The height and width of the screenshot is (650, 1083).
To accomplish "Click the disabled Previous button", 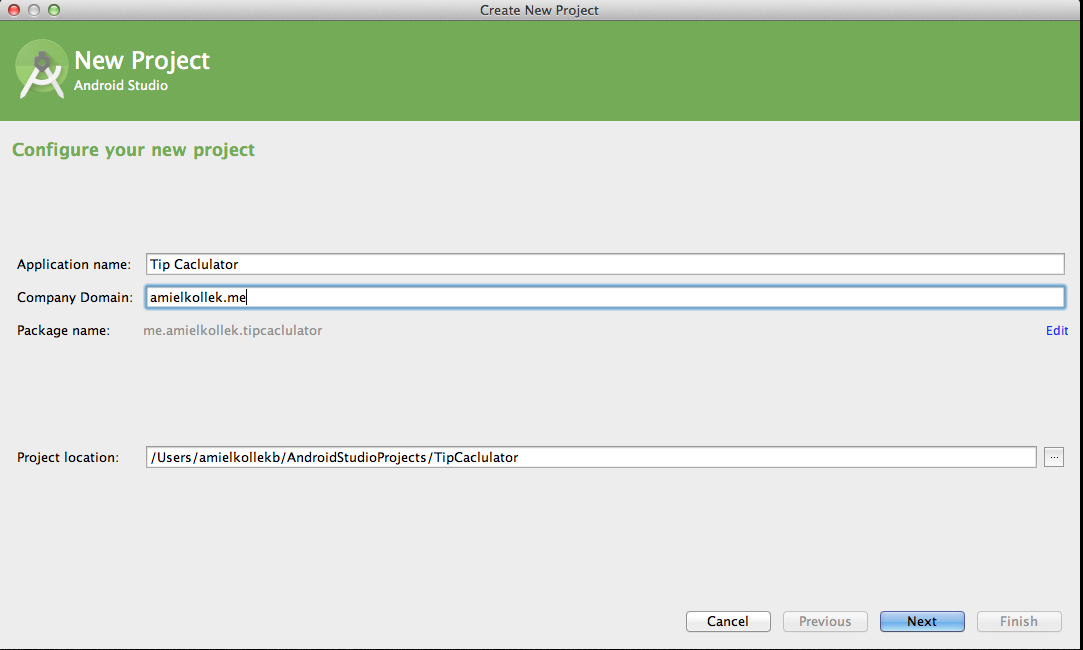I will coord(825,621).
